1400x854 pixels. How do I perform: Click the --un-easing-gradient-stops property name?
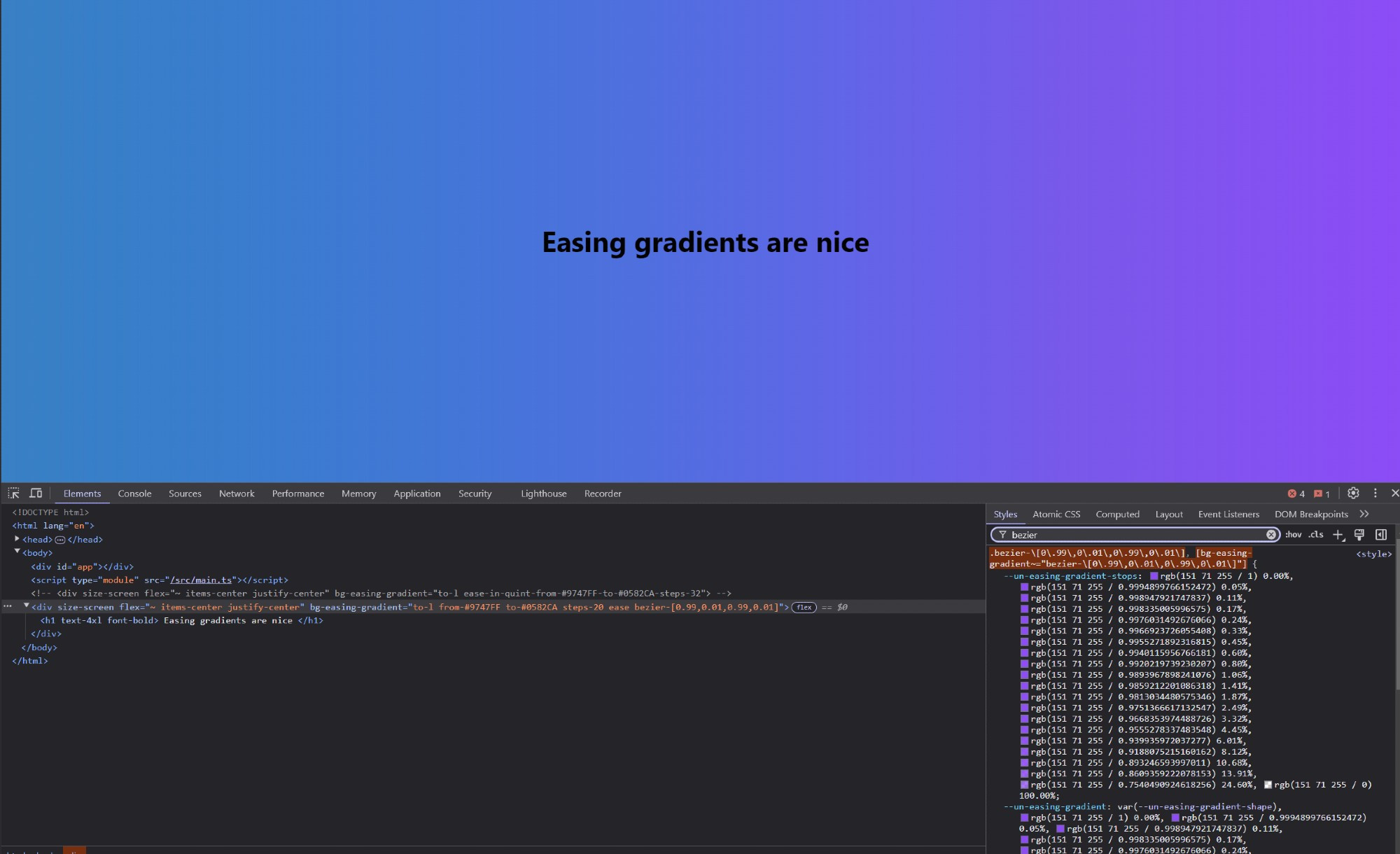tap(1070, 576)
